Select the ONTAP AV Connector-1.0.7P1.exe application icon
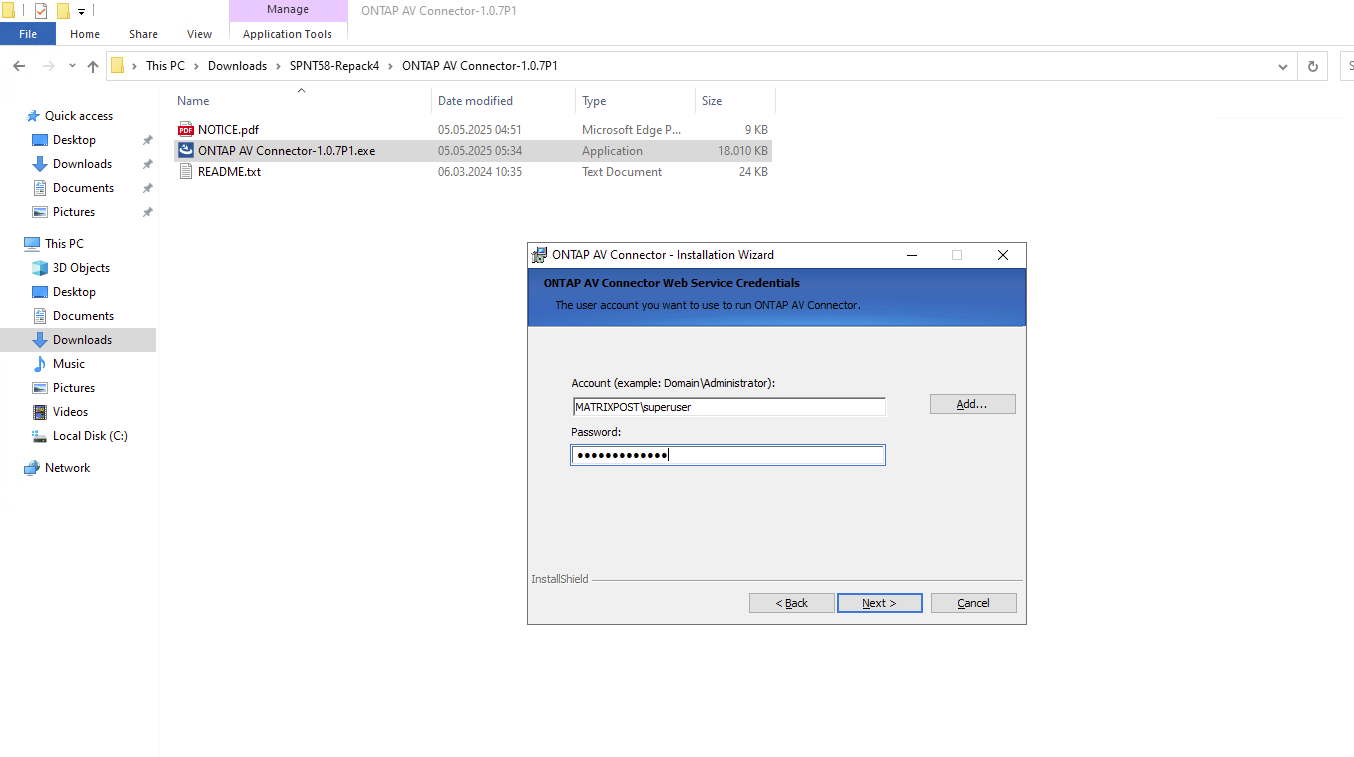1354x757 pixels. (185, 151)
